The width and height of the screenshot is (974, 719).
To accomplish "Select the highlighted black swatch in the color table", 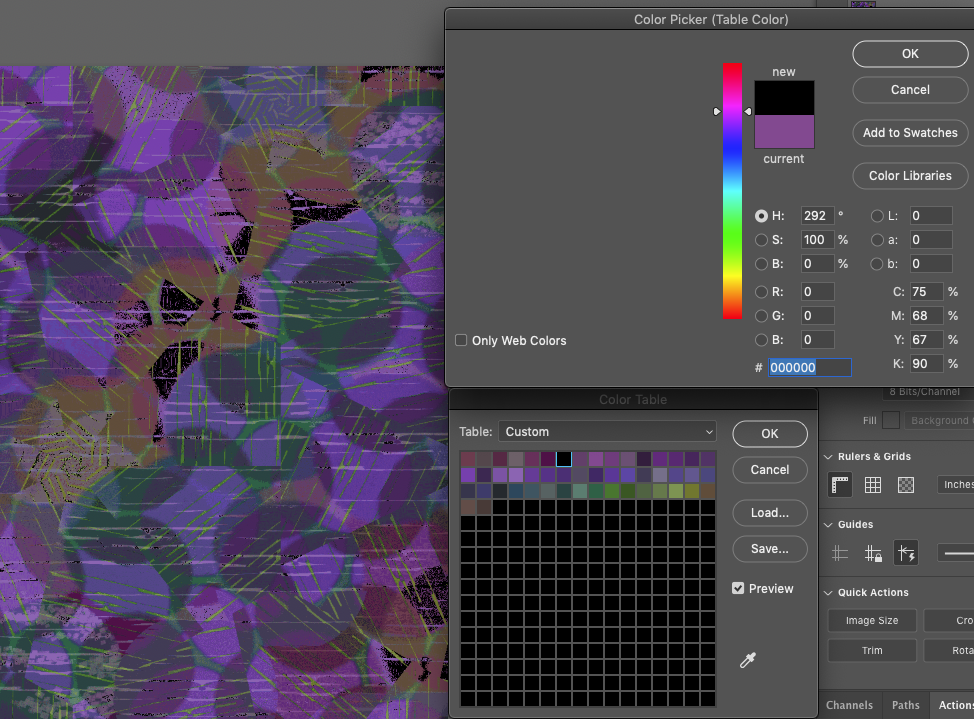I will pos(564,458).
